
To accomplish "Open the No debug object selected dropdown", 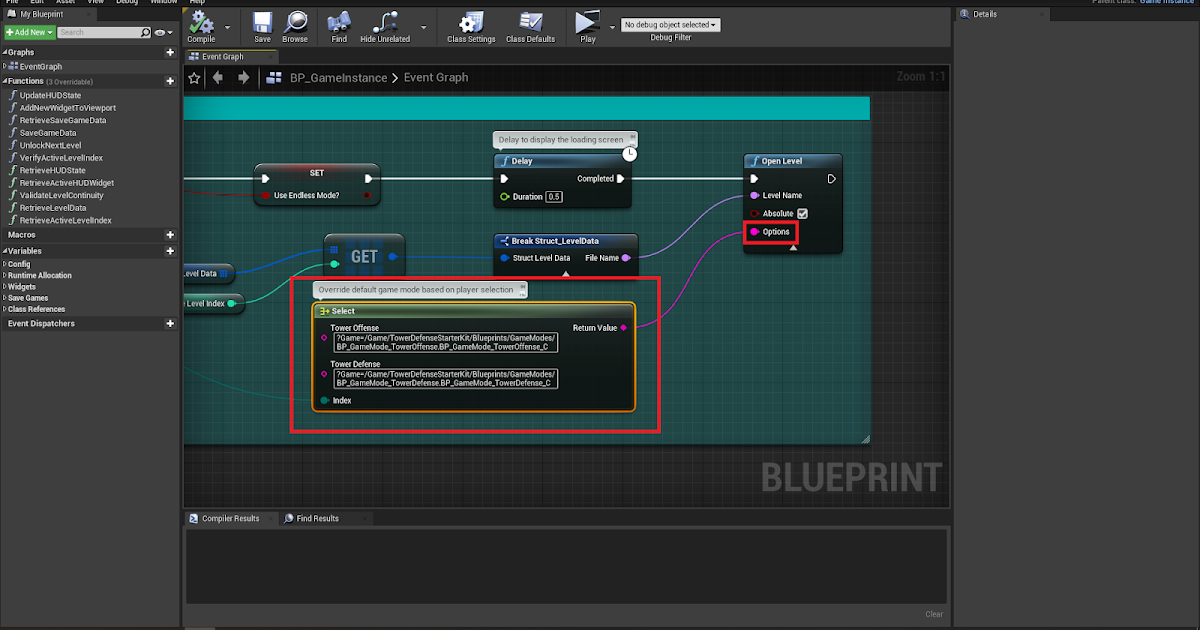I will click(671, 24).
